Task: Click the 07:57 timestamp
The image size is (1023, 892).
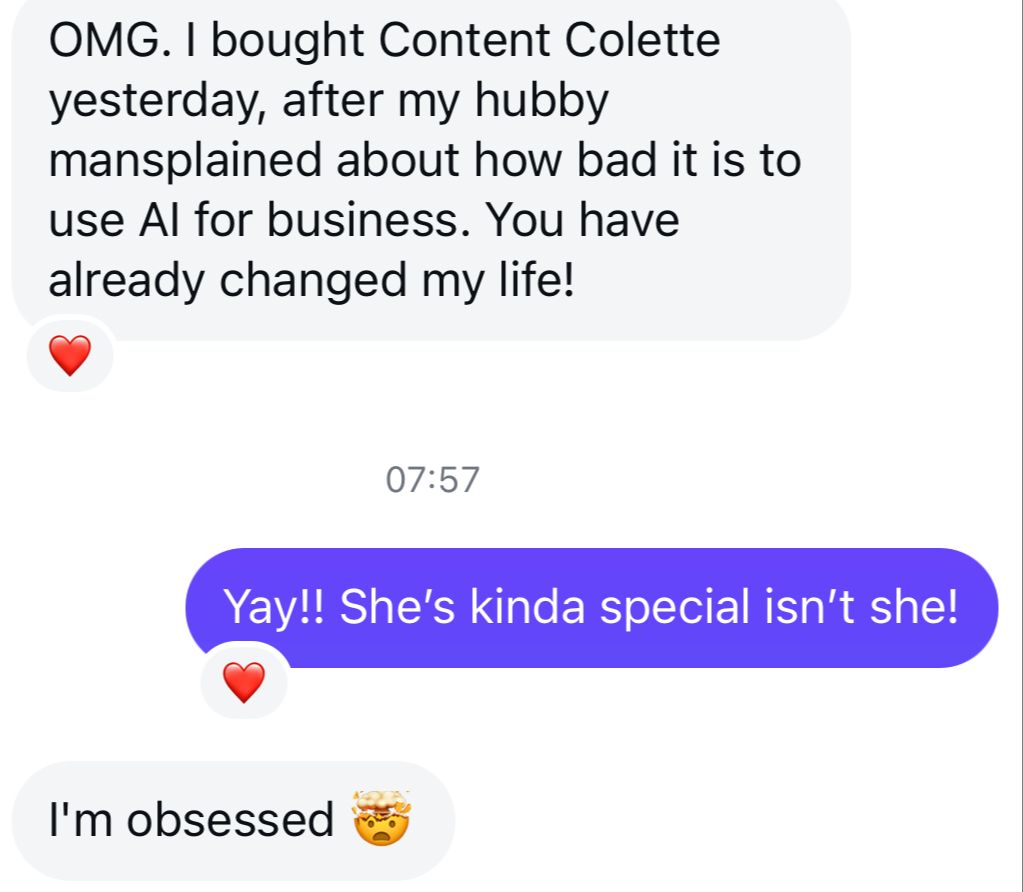Action: 432,480
